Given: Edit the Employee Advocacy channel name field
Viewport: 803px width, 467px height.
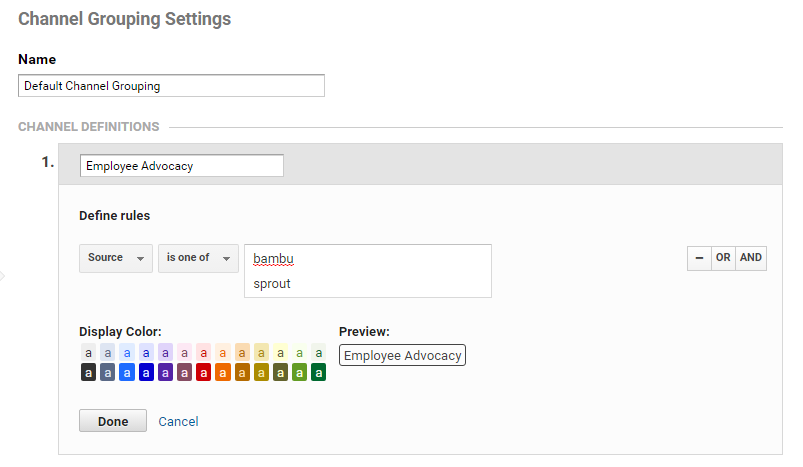Looking at the screenshot, I should (x=182, y=166).
